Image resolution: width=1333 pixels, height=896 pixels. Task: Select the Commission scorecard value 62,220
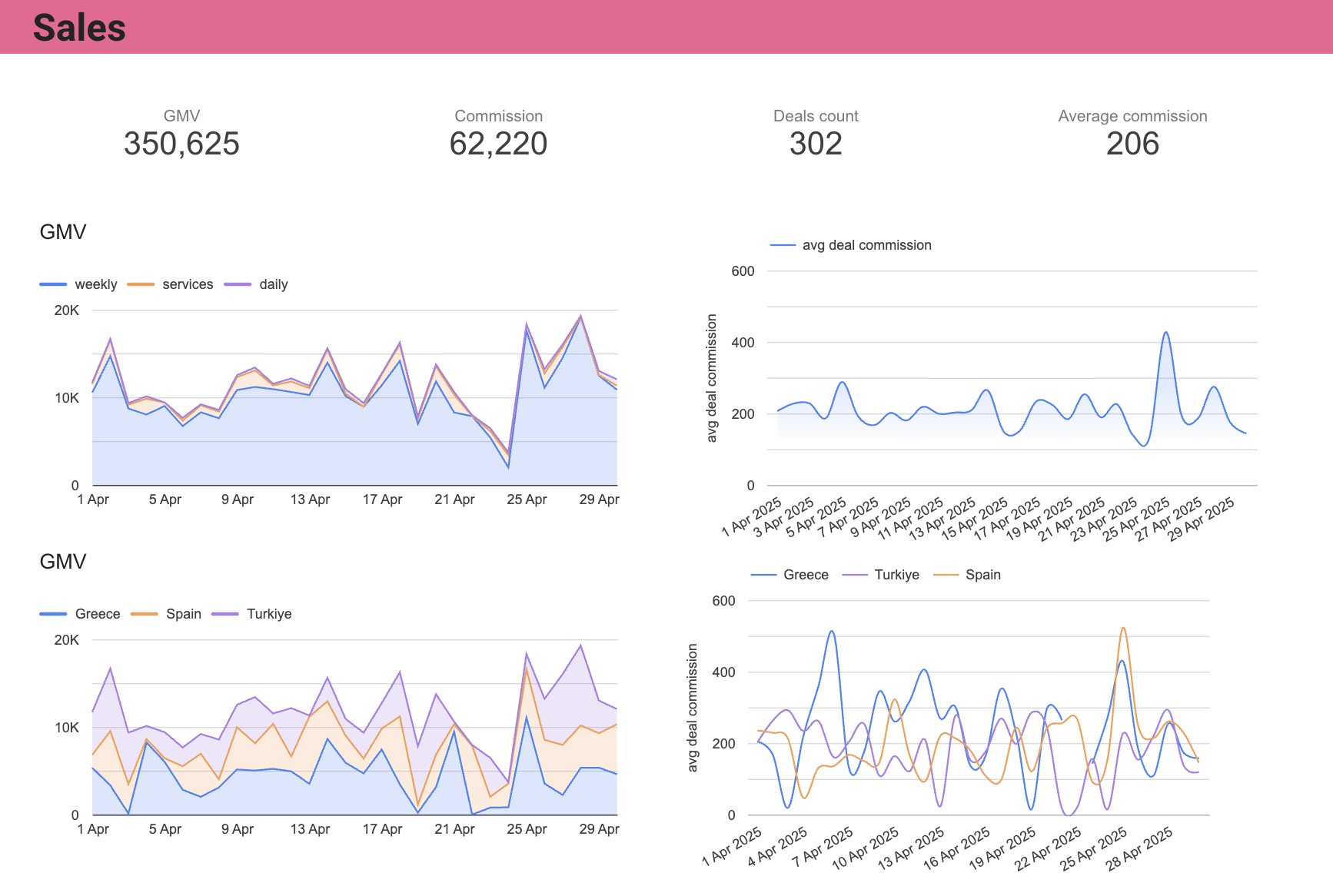coord(498,144)
